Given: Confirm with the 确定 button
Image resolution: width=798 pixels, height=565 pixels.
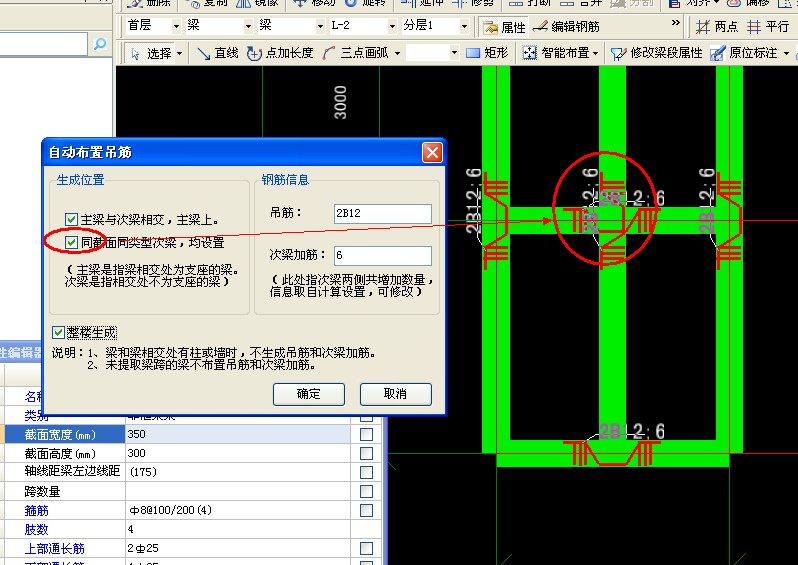Looking at the screenshot, I should click(x=308, y=394).
